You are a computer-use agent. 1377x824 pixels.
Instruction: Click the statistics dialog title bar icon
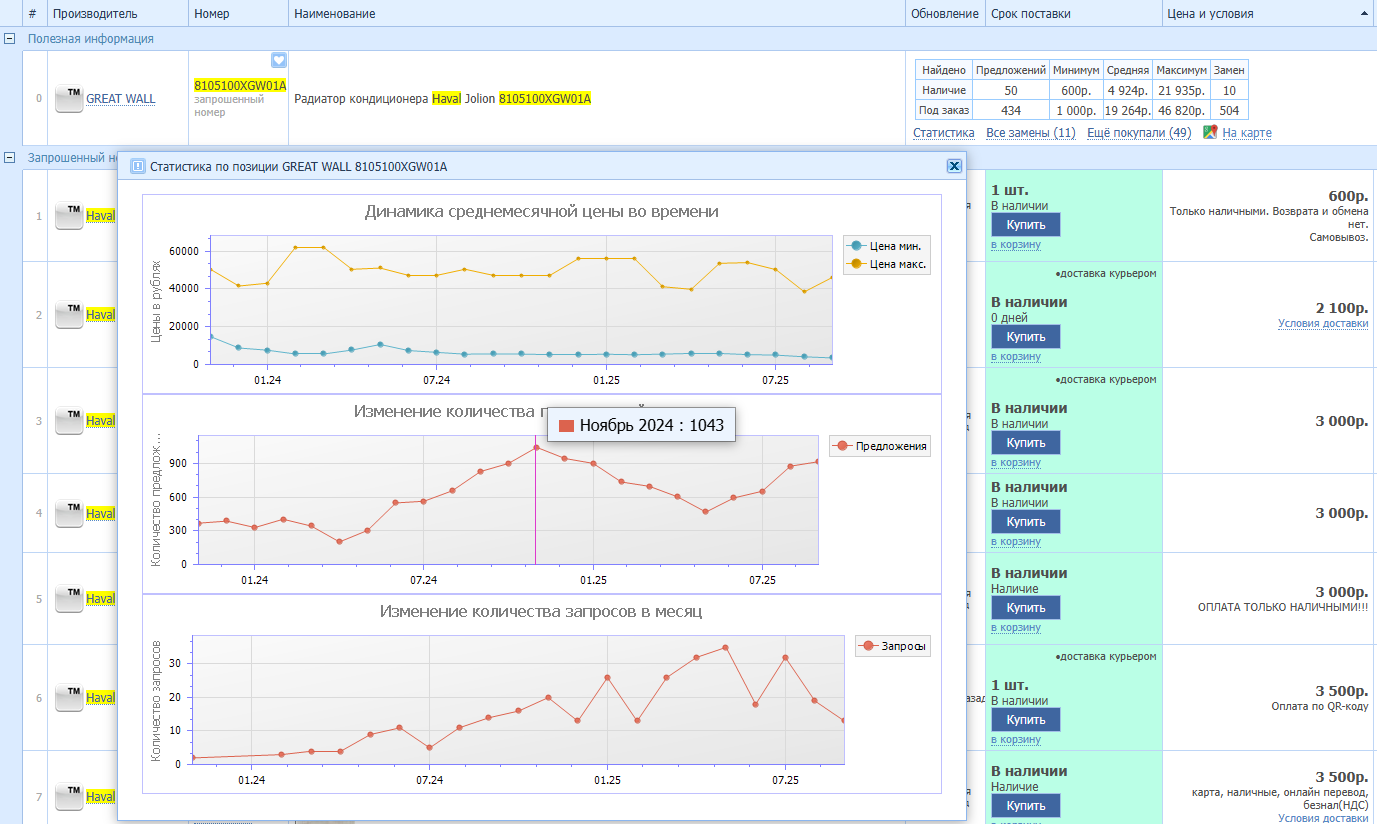coord(138,167)
